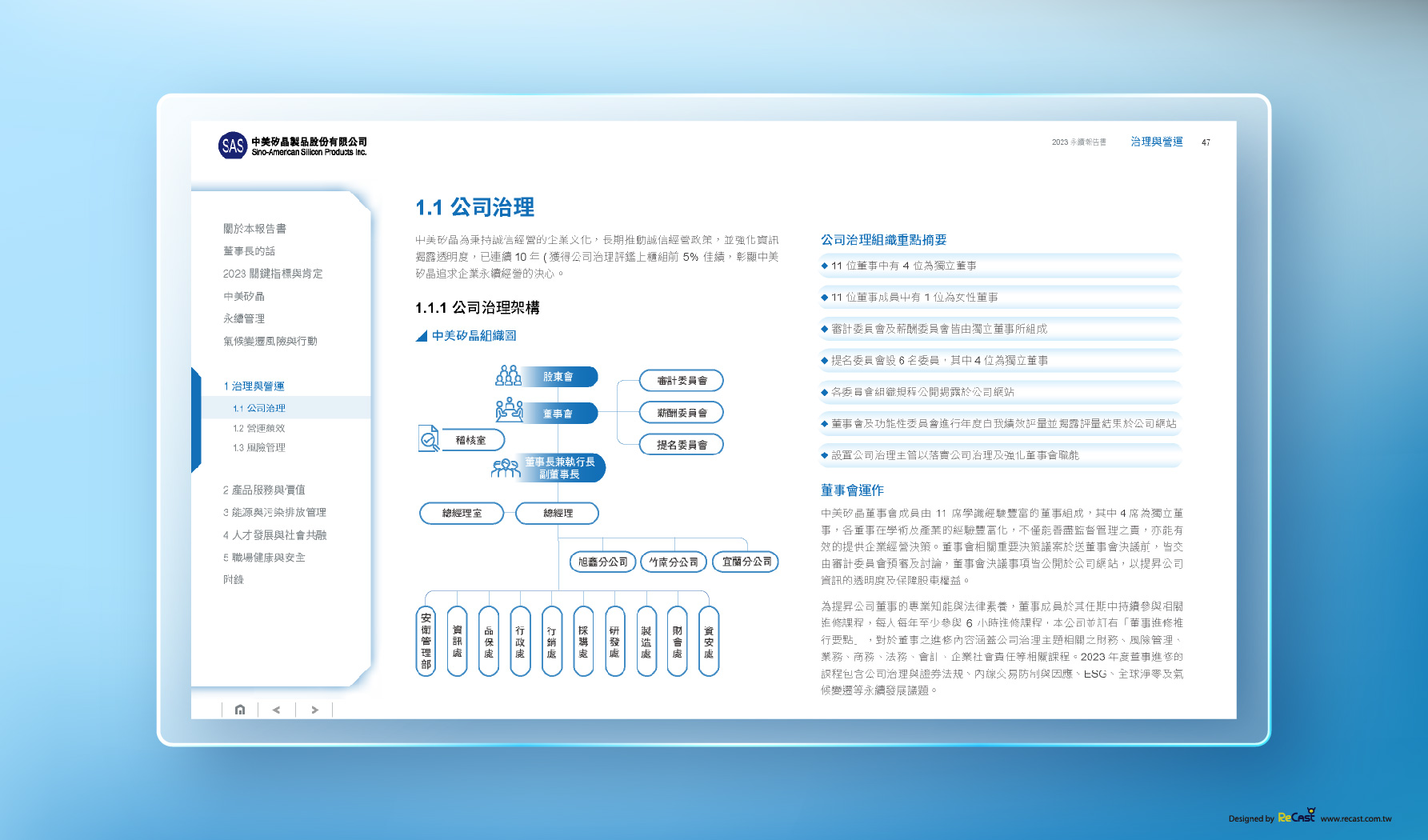Click the 治理與營運 header link
Image resolution: width=1428 pixels, height=840 pixels.
[1157, 142]
